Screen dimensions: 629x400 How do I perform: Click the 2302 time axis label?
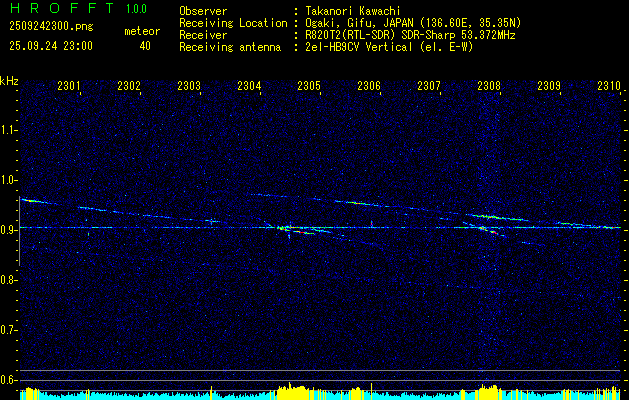click(129, 86)
